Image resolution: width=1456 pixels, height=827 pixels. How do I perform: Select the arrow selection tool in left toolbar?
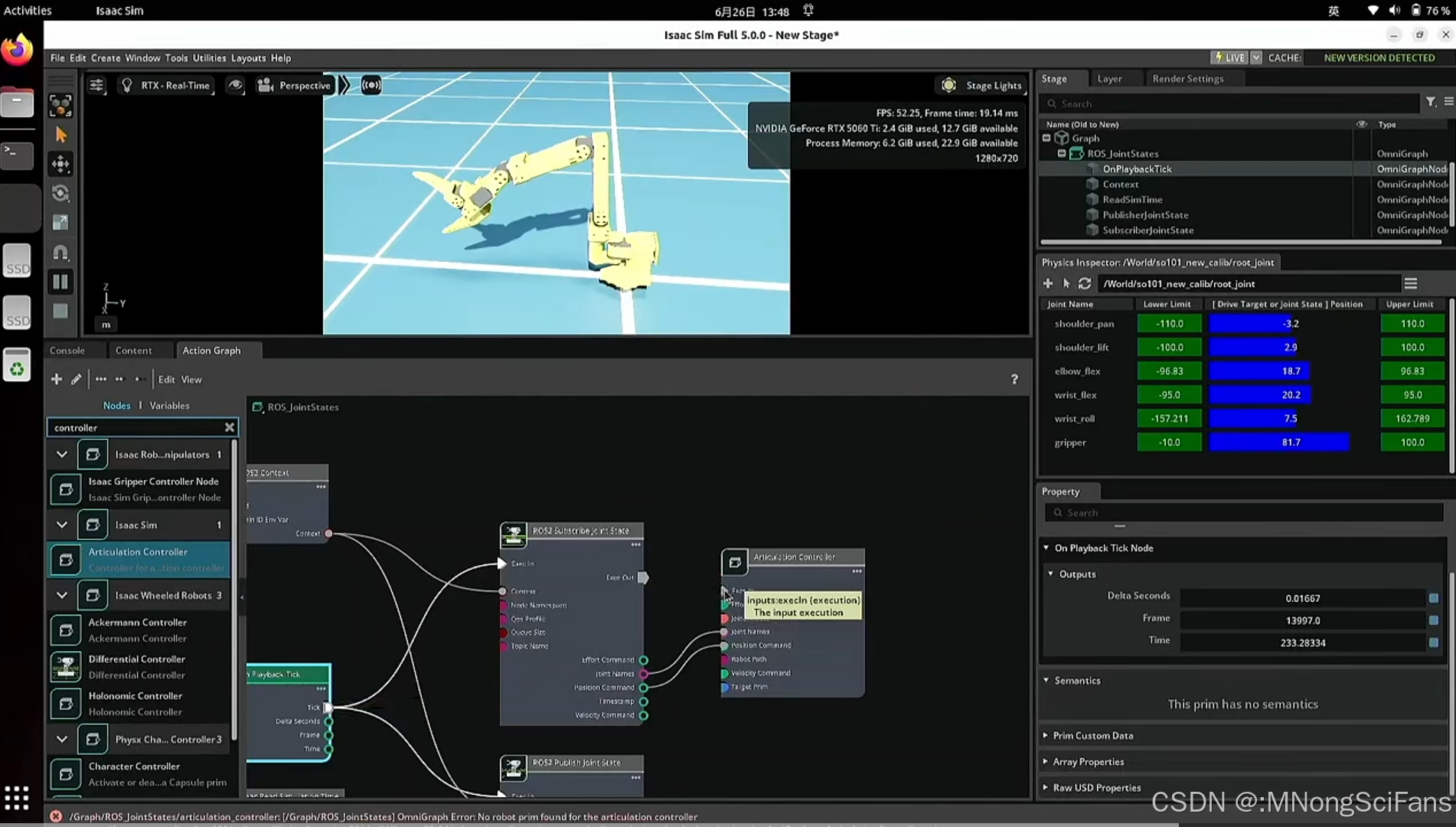60,135
